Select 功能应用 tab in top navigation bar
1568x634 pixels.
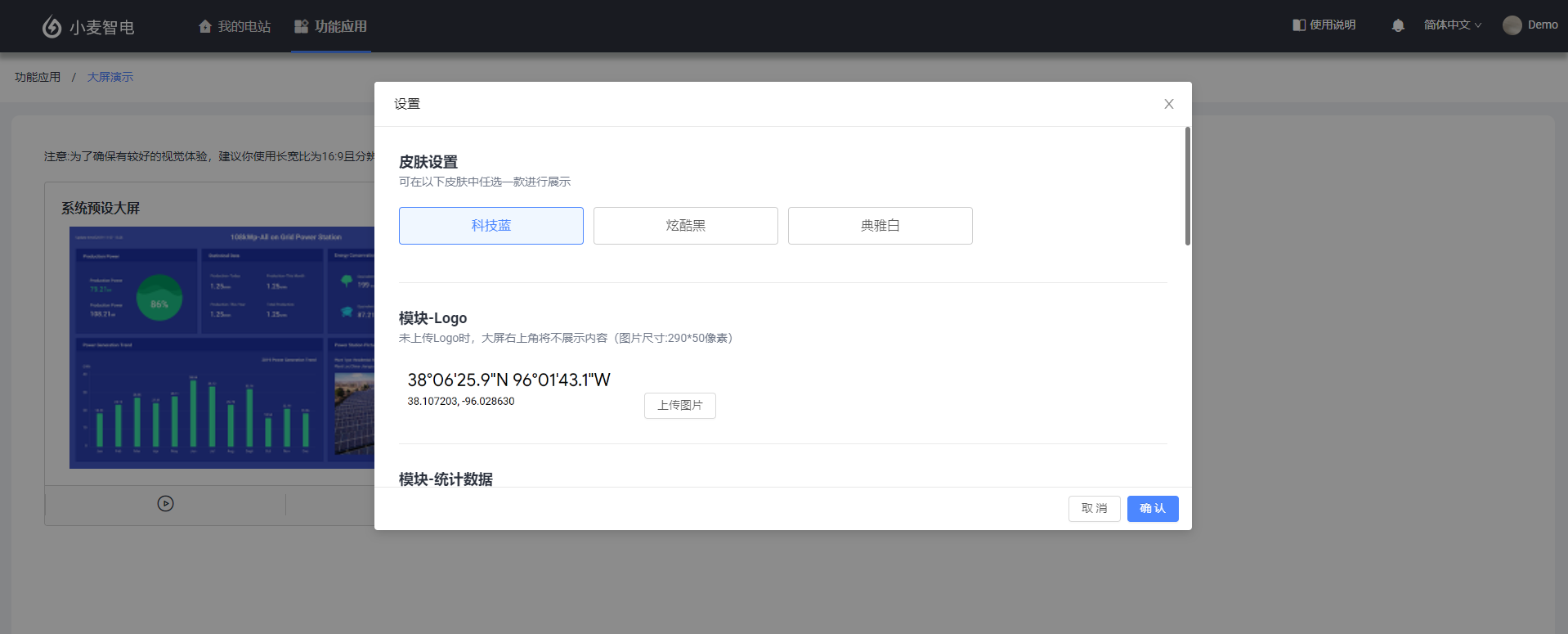[x=331, y=26]
